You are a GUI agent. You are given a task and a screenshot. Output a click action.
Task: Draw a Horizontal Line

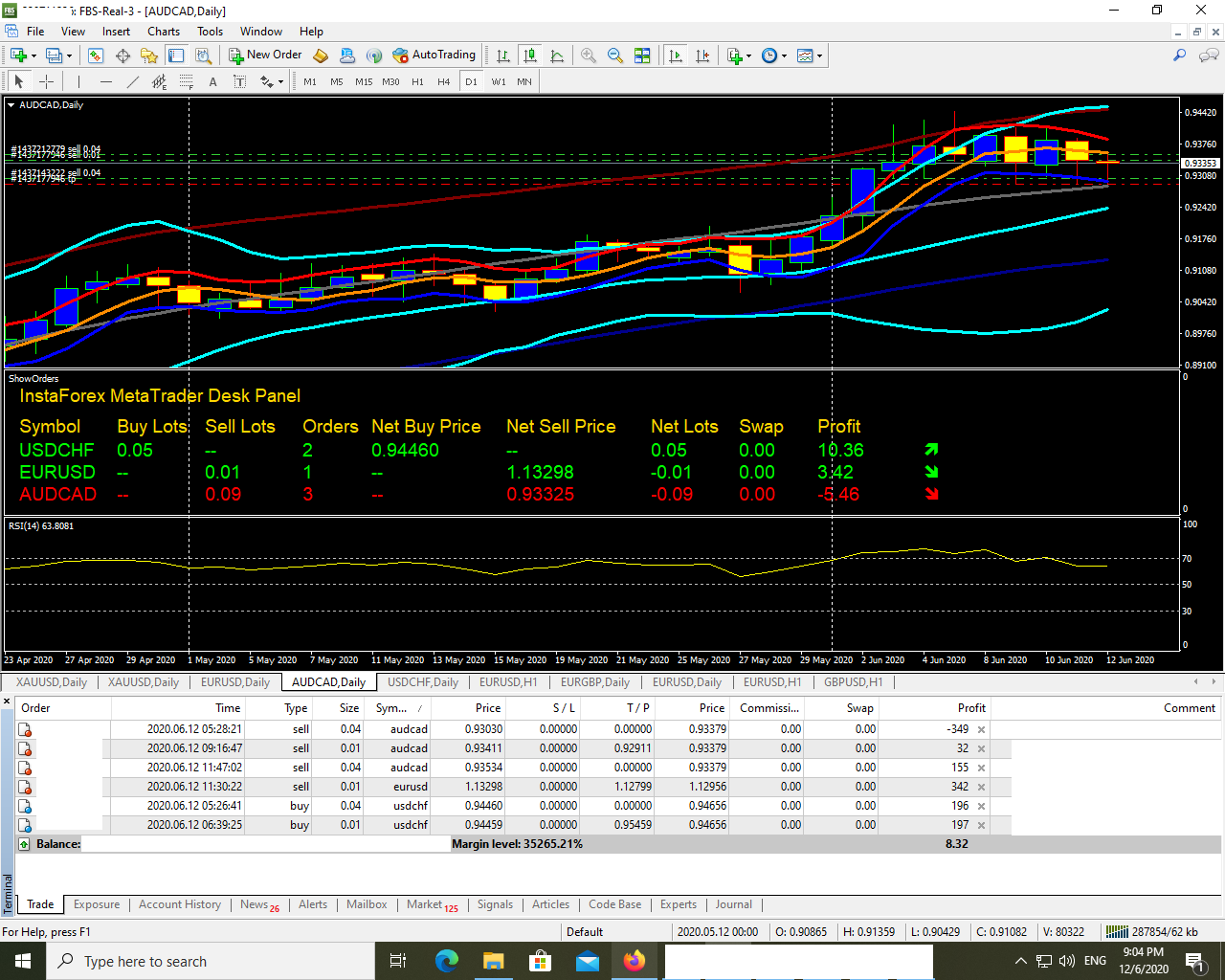tap(105, 82)
